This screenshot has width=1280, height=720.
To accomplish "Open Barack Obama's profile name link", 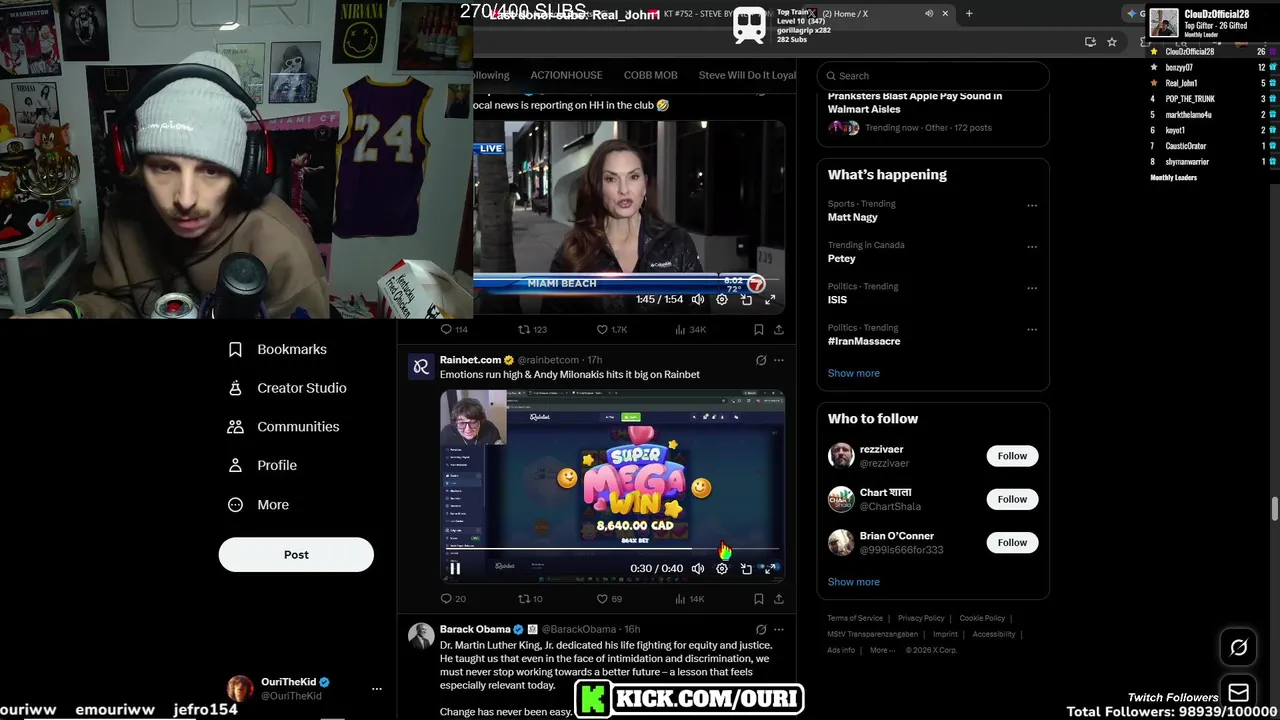I will click(475, 629).
